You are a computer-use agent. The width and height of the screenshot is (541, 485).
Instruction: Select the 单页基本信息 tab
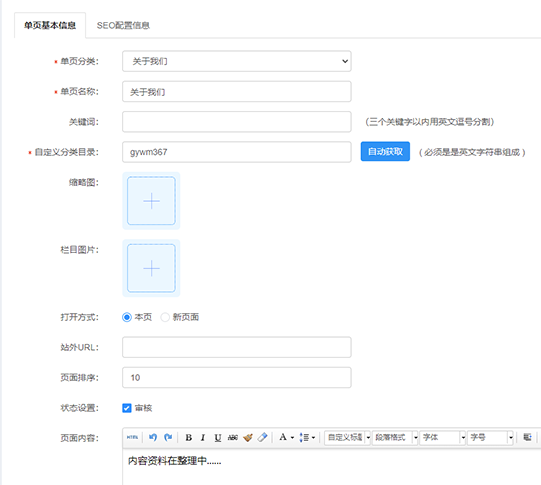[x=50, y=25]
